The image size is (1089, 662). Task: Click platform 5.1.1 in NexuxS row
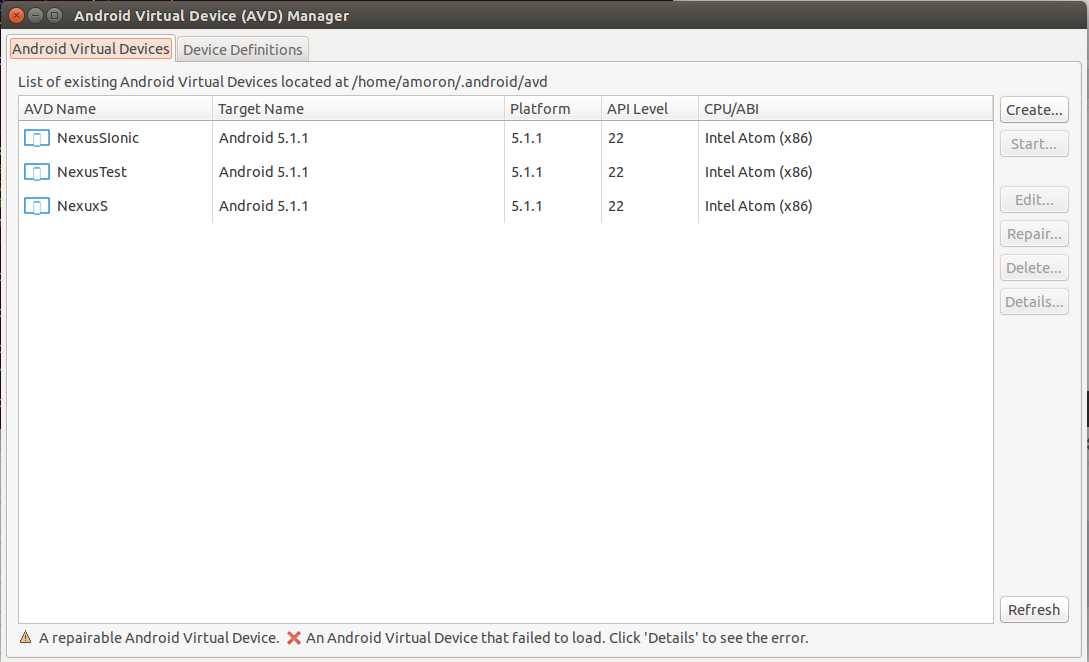526,206
